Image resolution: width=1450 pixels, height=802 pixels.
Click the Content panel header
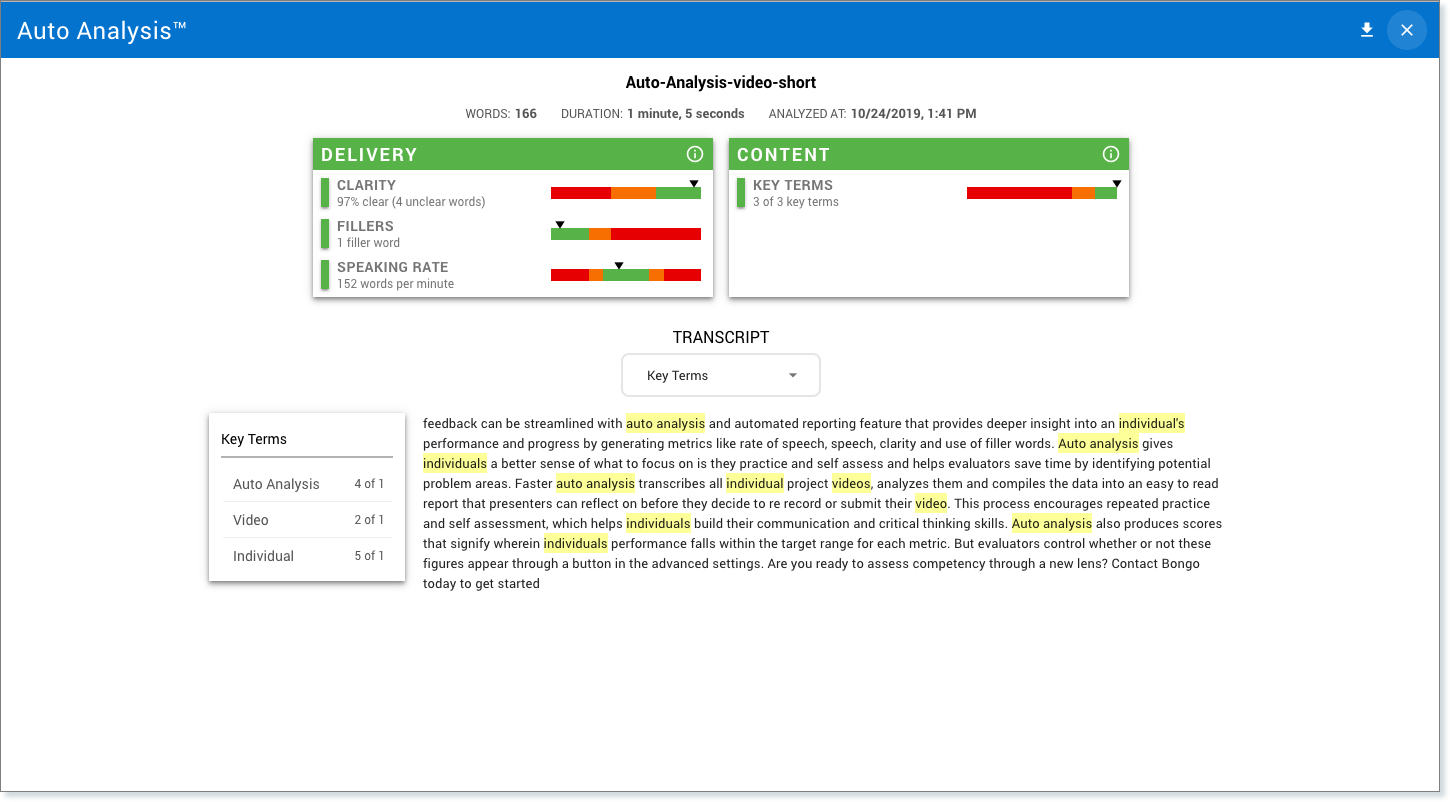pyautogui.click(x=910, y=154)
